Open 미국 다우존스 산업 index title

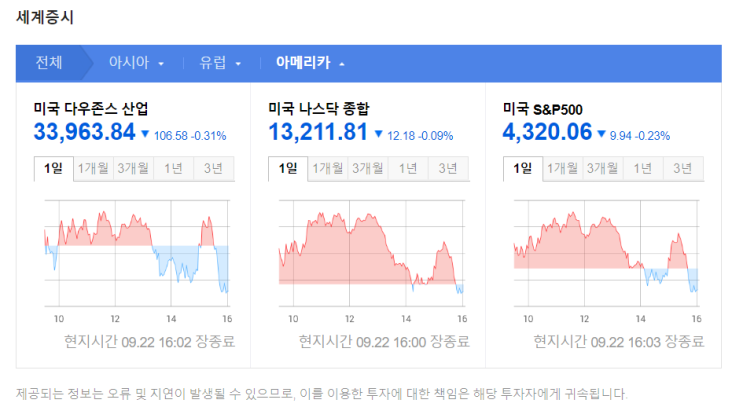click(x=91, y=109)
